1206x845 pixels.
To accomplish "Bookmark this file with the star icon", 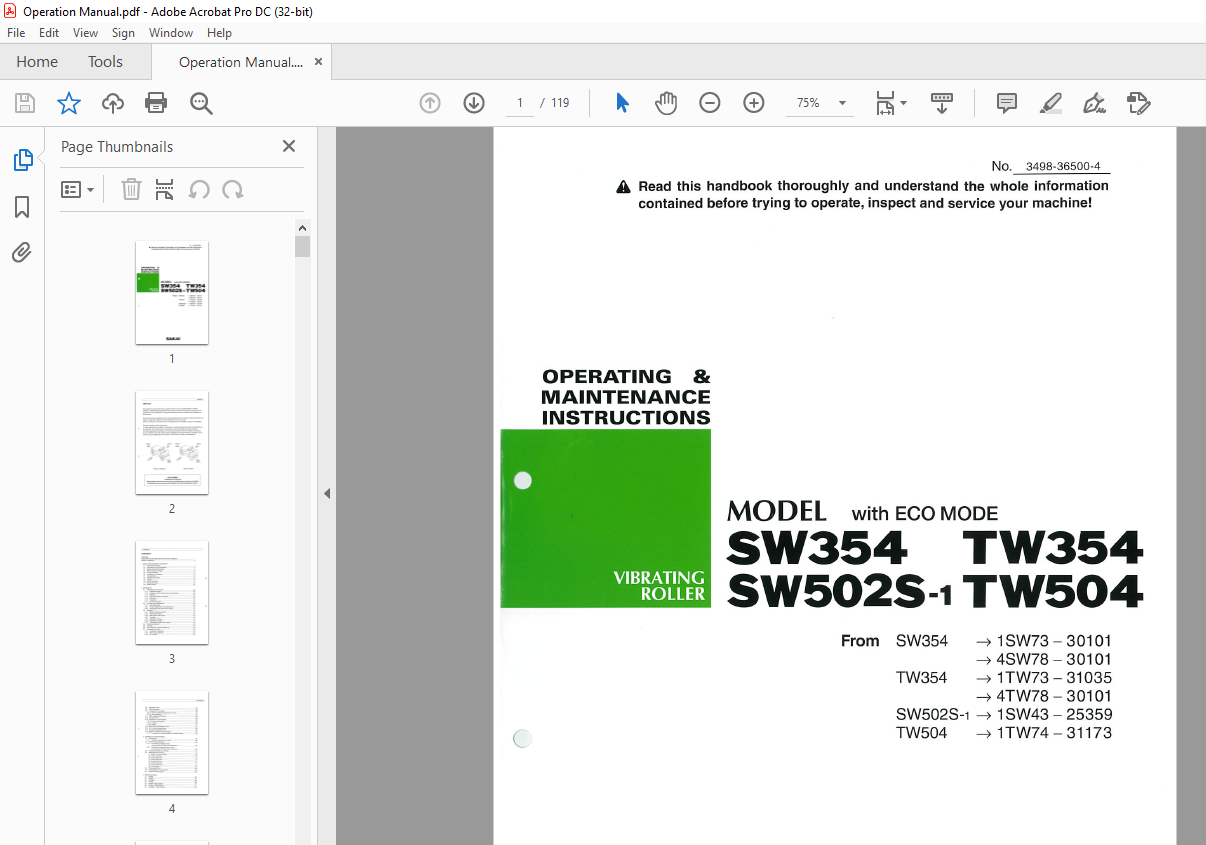I will [68, 103].
